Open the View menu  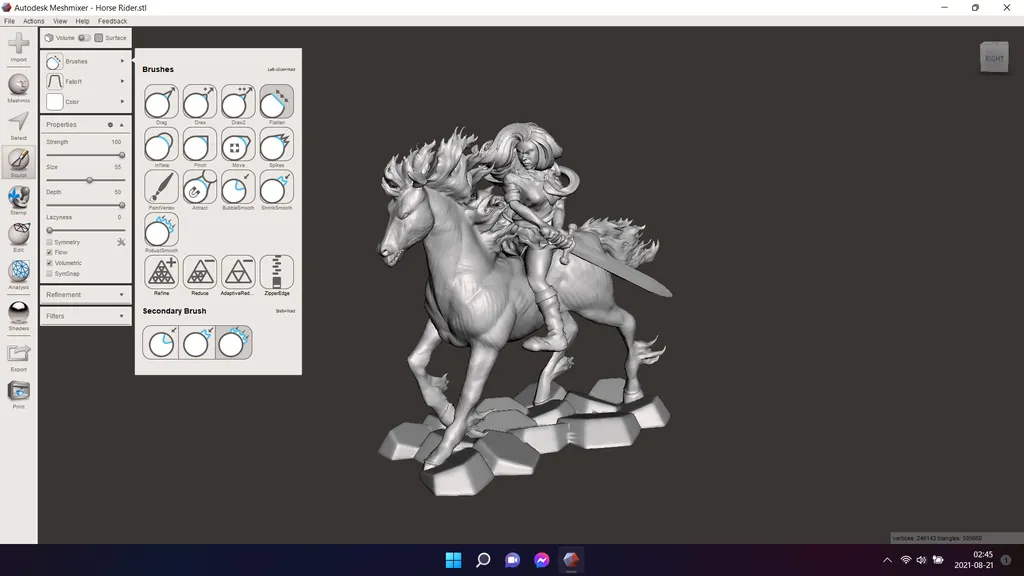pyautogui.click(x=60, y=21)
